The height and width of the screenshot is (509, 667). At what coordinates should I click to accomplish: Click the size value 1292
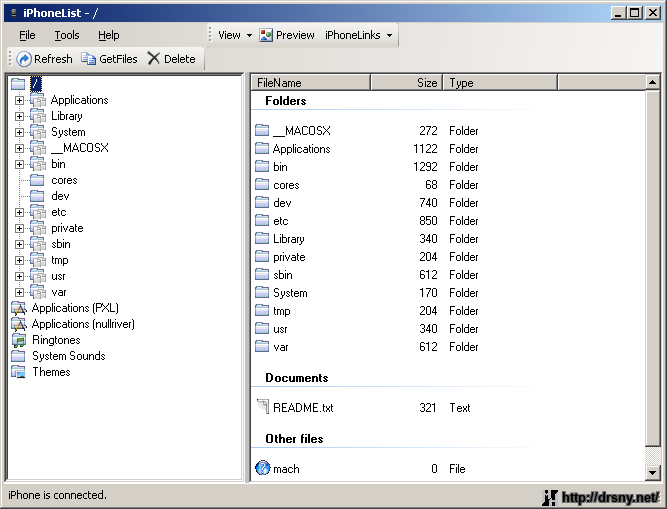coord(425,166)
